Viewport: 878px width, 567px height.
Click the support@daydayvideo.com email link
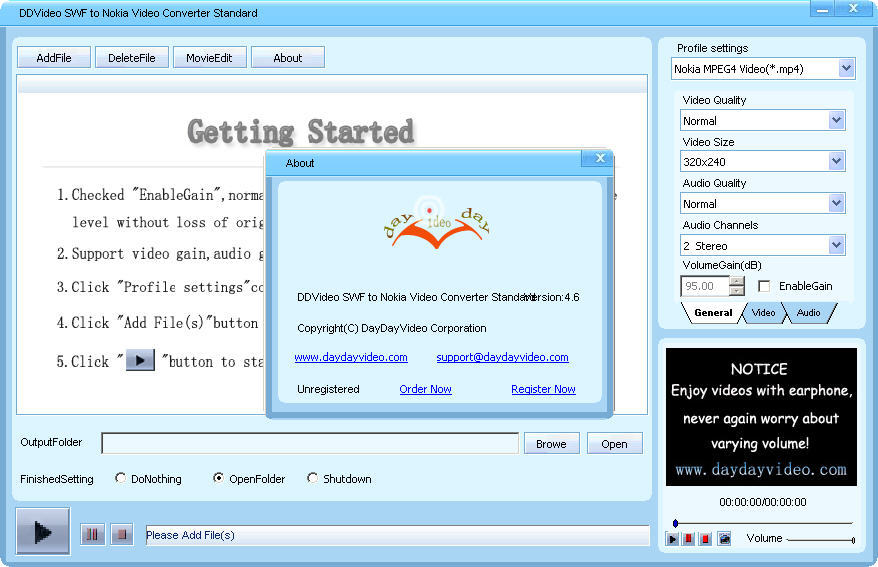(502, 357)
